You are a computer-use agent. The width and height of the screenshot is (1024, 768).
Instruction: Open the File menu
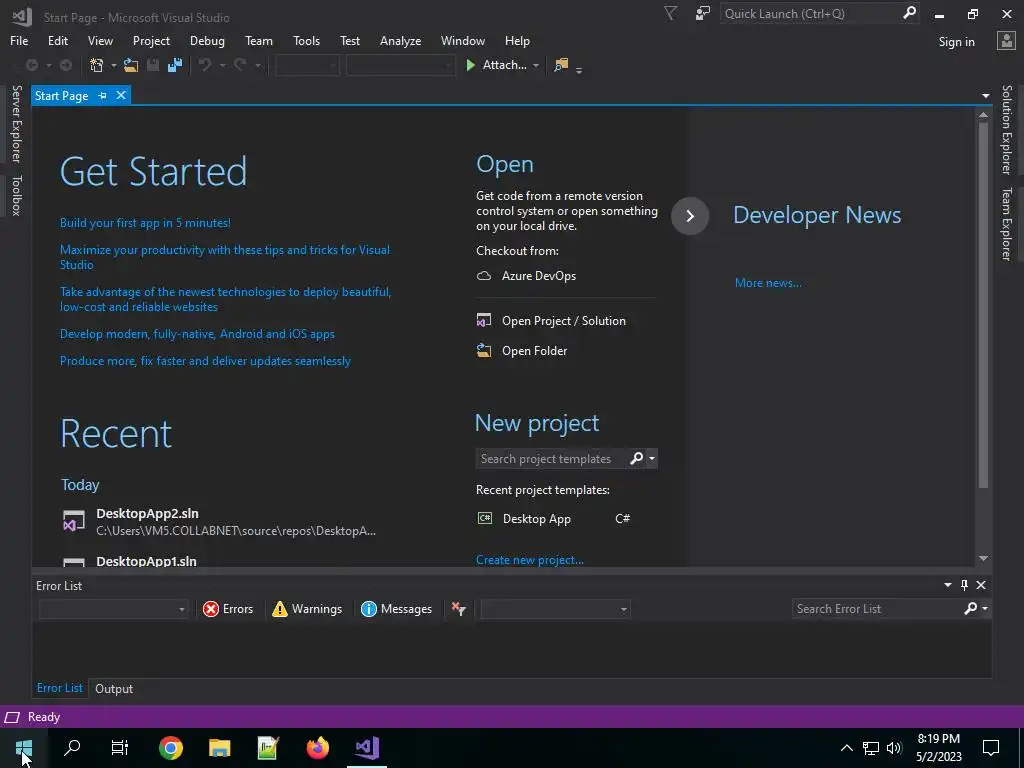tap(19, 40)
